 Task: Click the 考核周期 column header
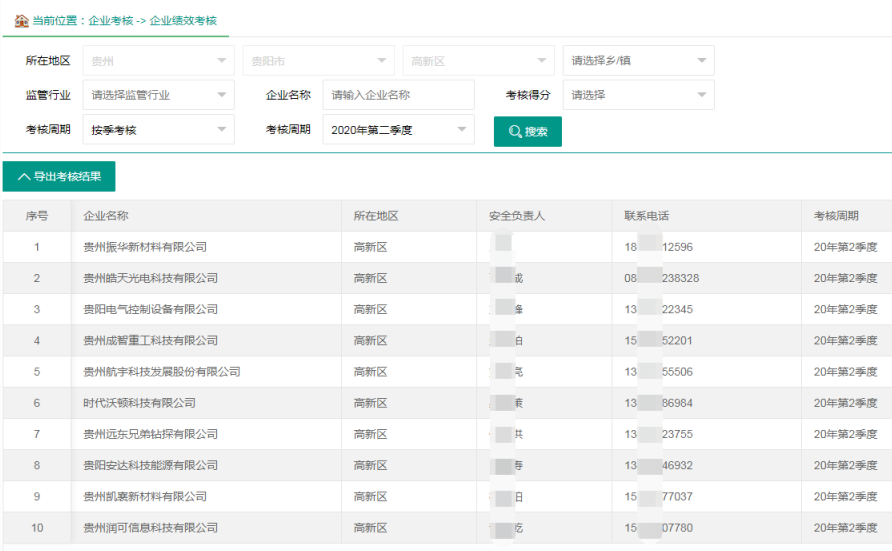[x=836, y=216]
